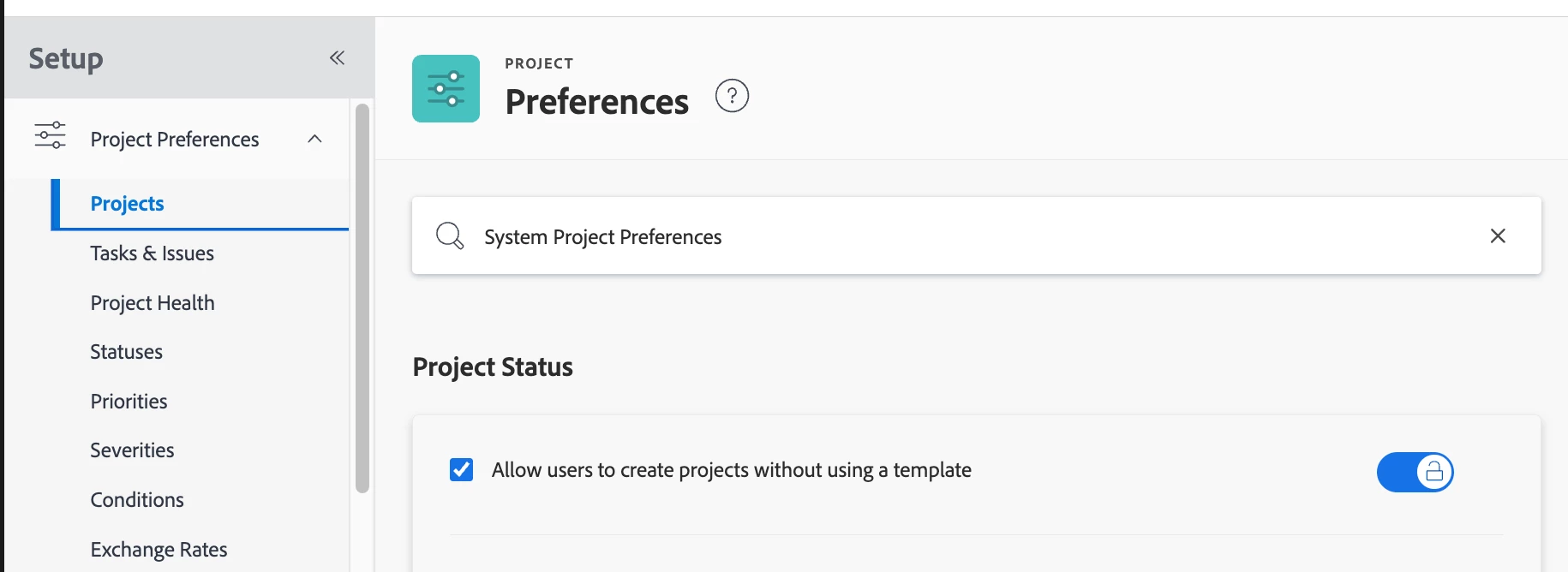Select Priorities from the sidebar

click(x=129, y=402)
